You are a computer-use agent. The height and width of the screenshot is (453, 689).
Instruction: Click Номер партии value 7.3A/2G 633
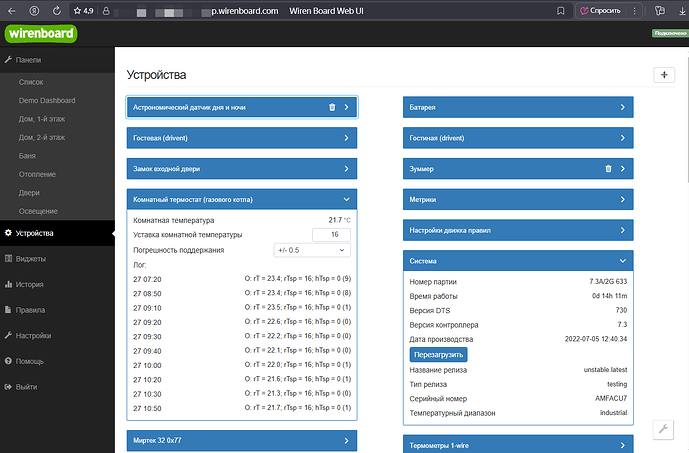coord(608,281)
